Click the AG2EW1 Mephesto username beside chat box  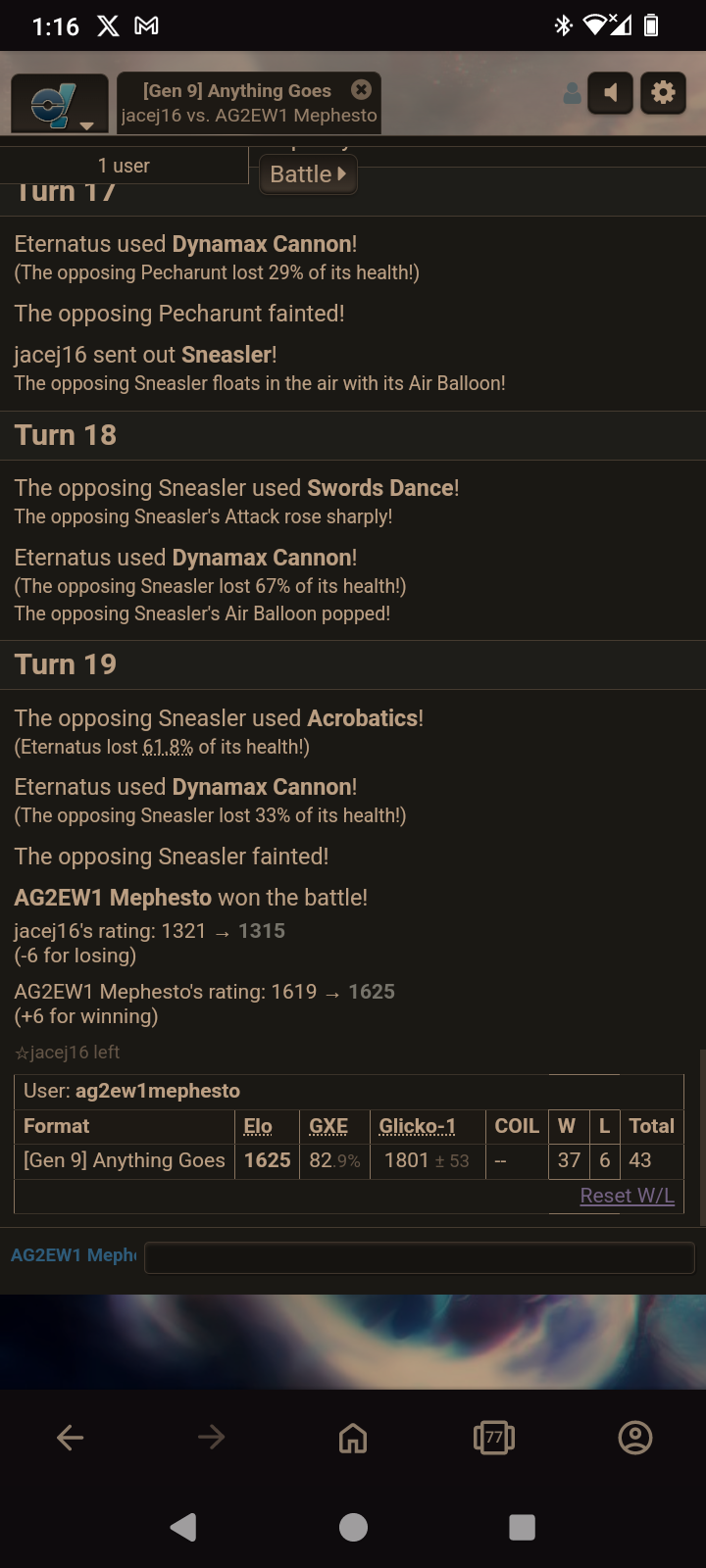(x=74, y=1255)
